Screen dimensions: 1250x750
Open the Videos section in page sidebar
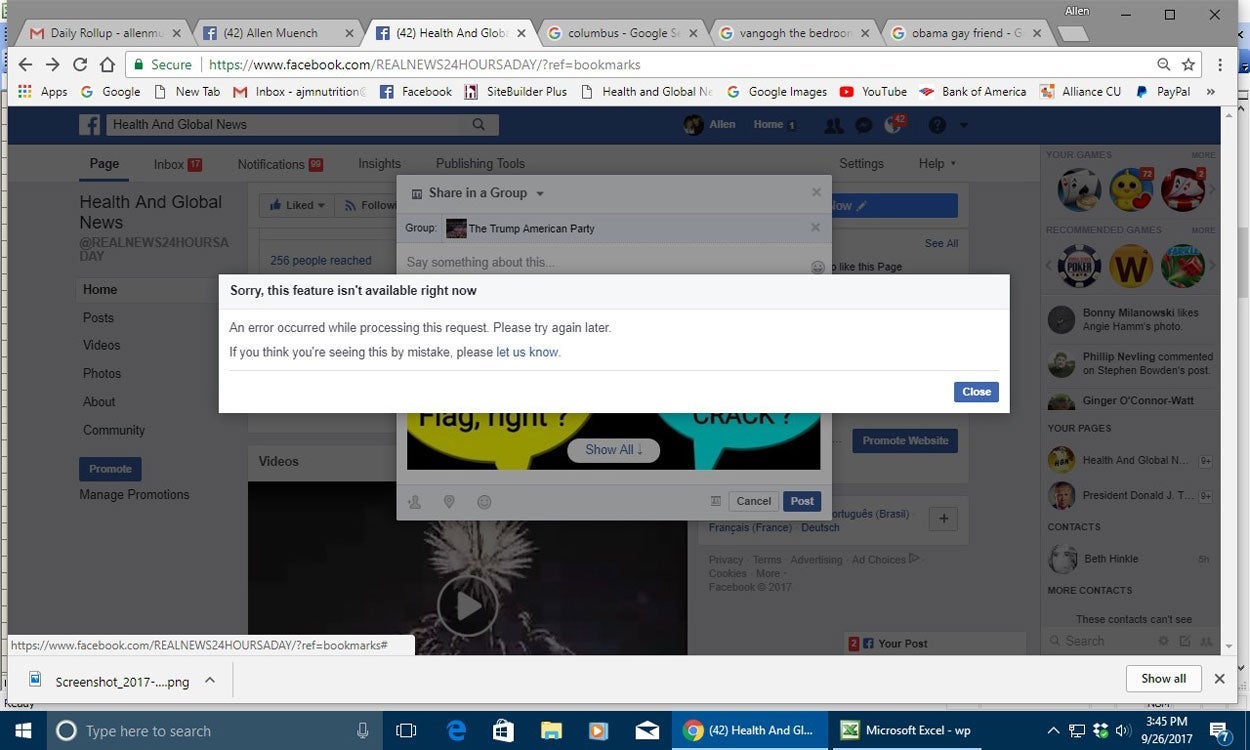pos(101,345)
